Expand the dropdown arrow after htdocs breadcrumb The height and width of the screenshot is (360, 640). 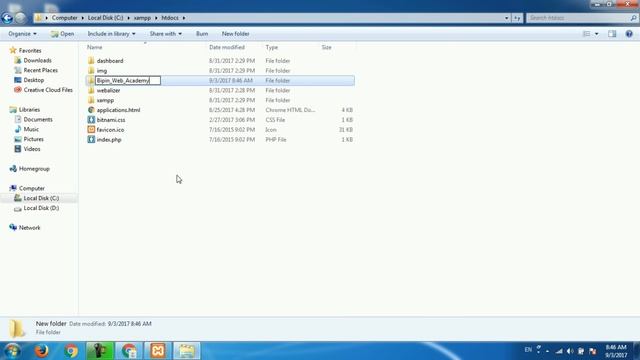click(184, 18)
